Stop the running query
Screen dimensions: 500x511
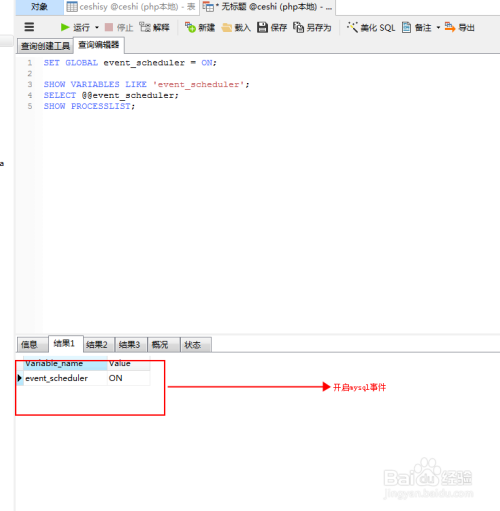(119, 27)
